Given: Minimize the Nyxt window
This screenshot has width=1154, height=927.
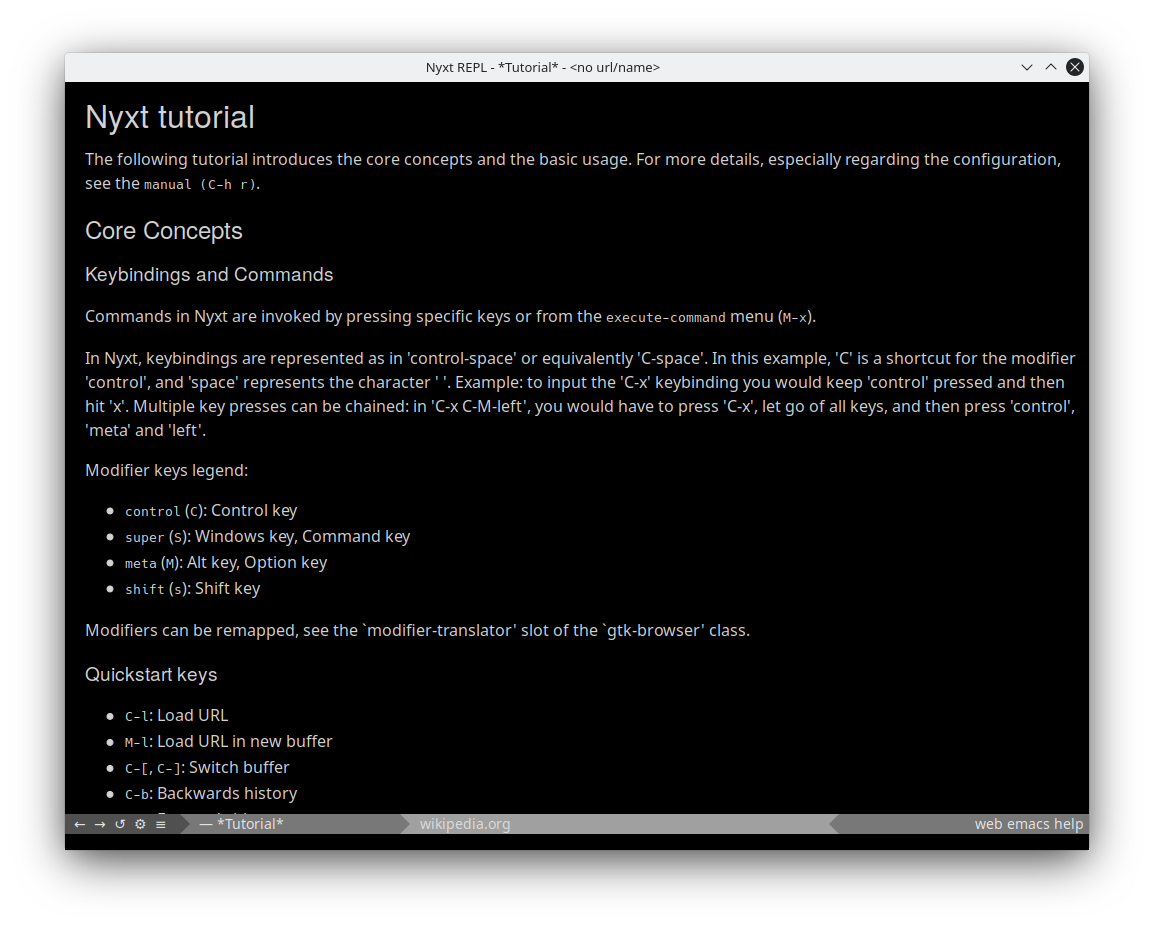Looking at the screenshot, I should point(1027,67).
